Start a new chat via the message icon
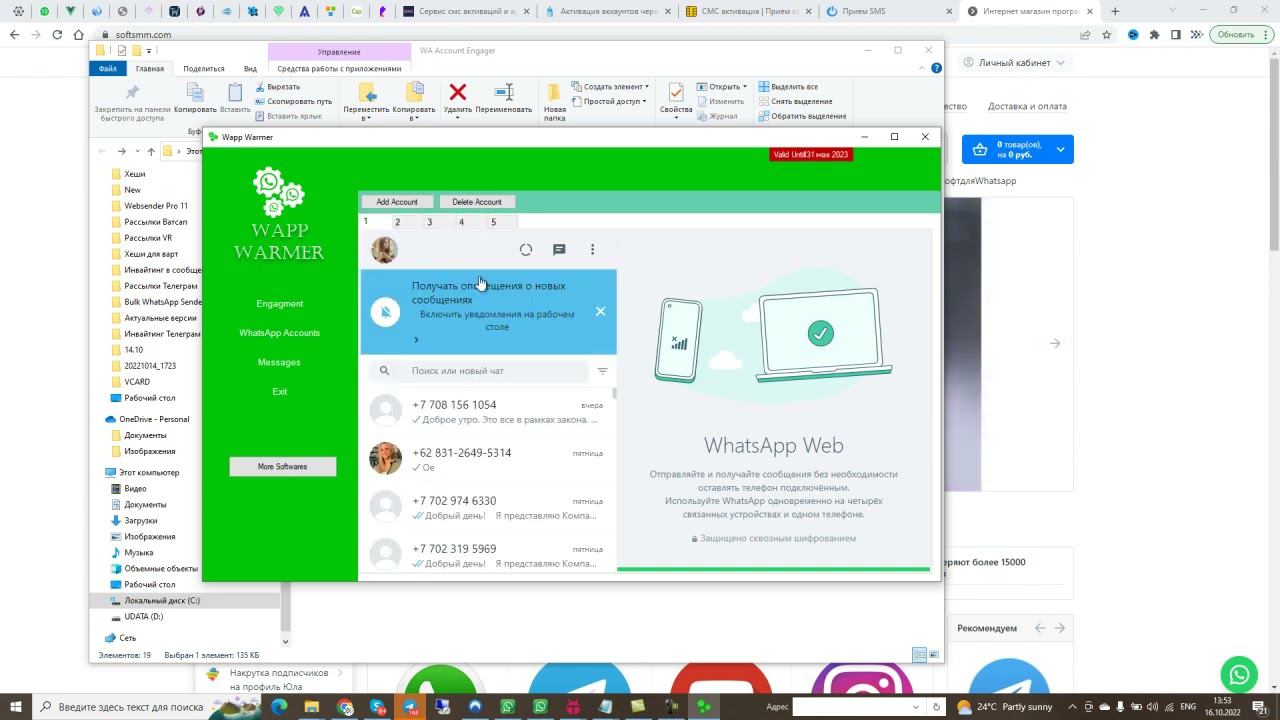Image resolution: width=1280 pixels, height=720 pixels. click(559, 250)
